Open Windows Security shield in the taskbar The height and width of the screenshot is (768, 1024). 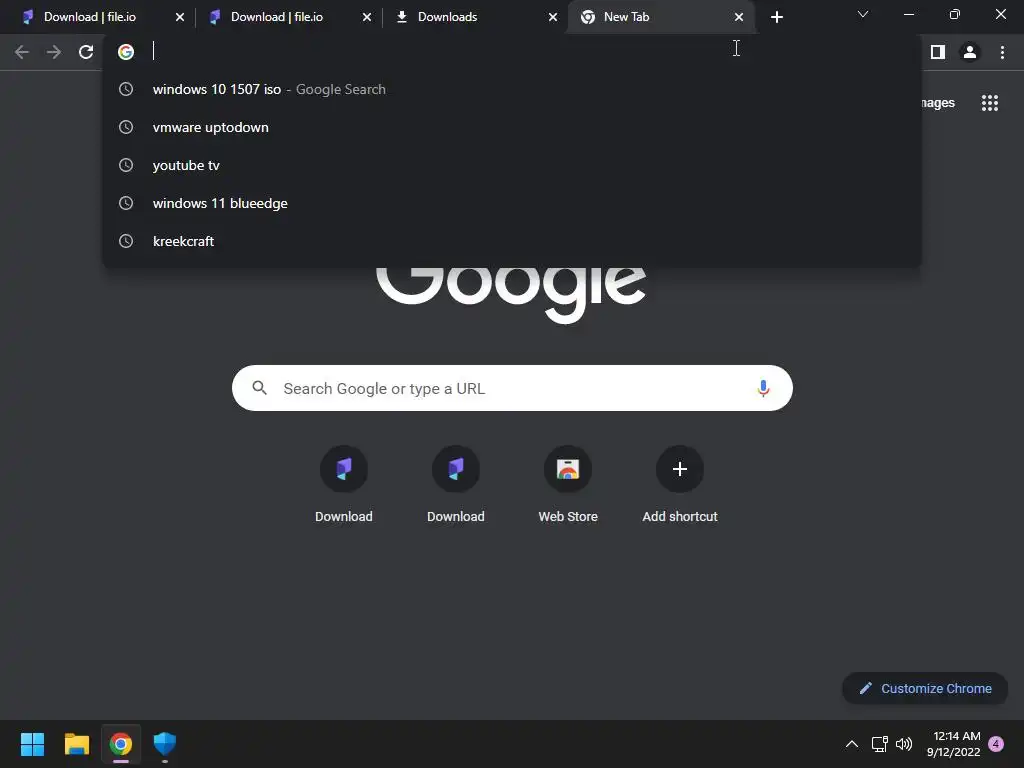(x=165, y=744)
